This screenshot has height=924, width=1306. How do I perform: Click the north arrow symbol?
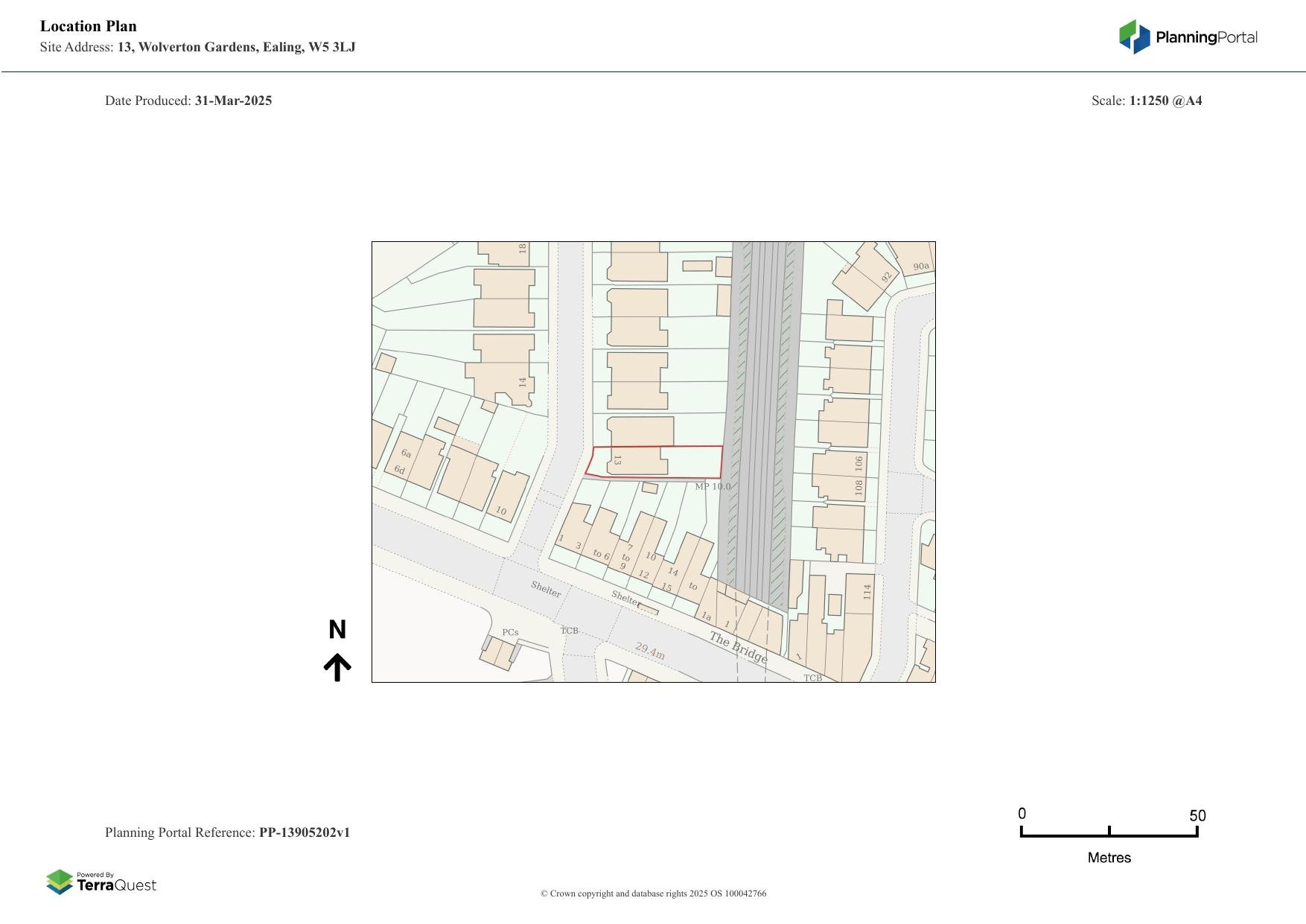coord(337,667)
